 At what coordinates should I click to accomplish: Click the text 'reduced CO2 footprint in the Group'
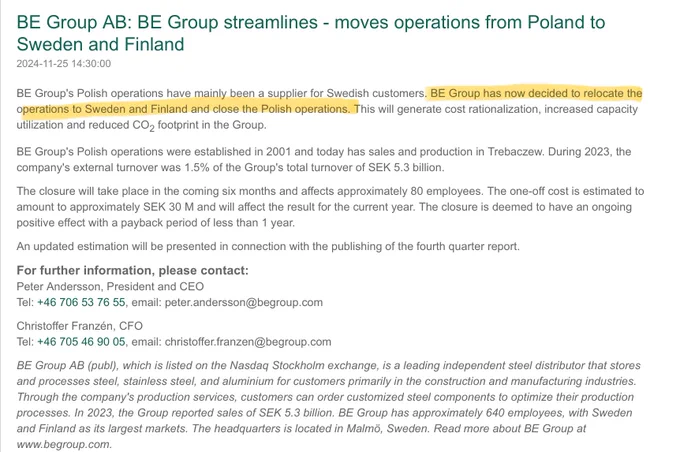coord(177,125)
